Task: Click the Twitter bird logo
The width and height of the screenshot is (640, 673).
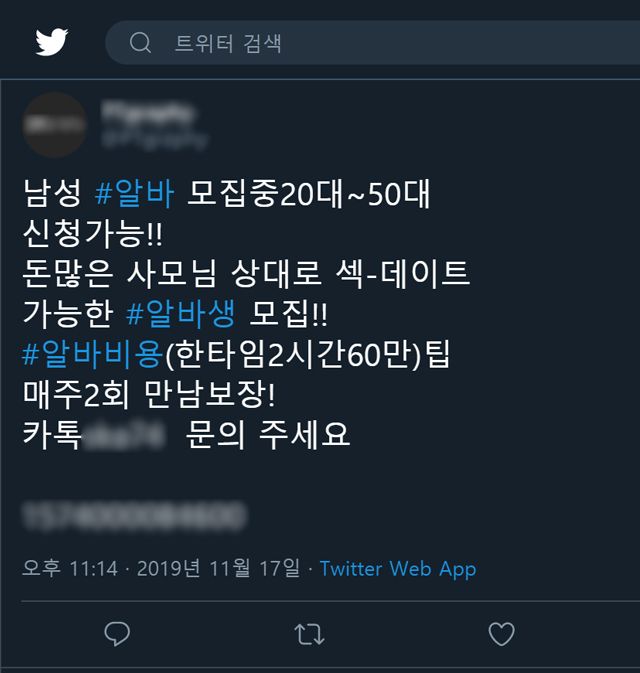Action: pyautogui.click(x=52, y=42)
